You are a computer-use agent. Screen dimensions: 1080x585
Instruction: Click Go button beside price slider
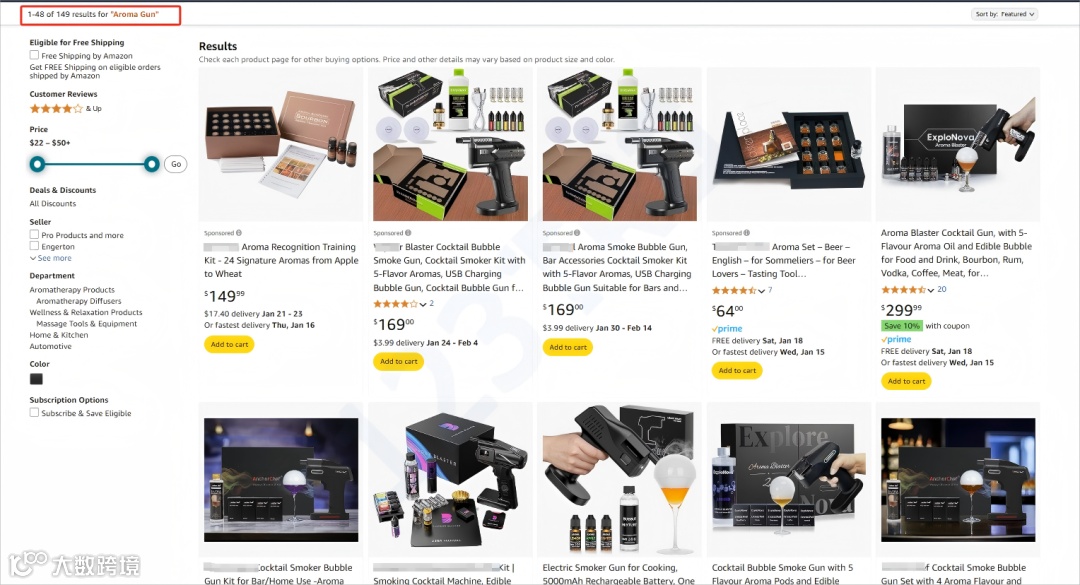click(x=176, y=164)
